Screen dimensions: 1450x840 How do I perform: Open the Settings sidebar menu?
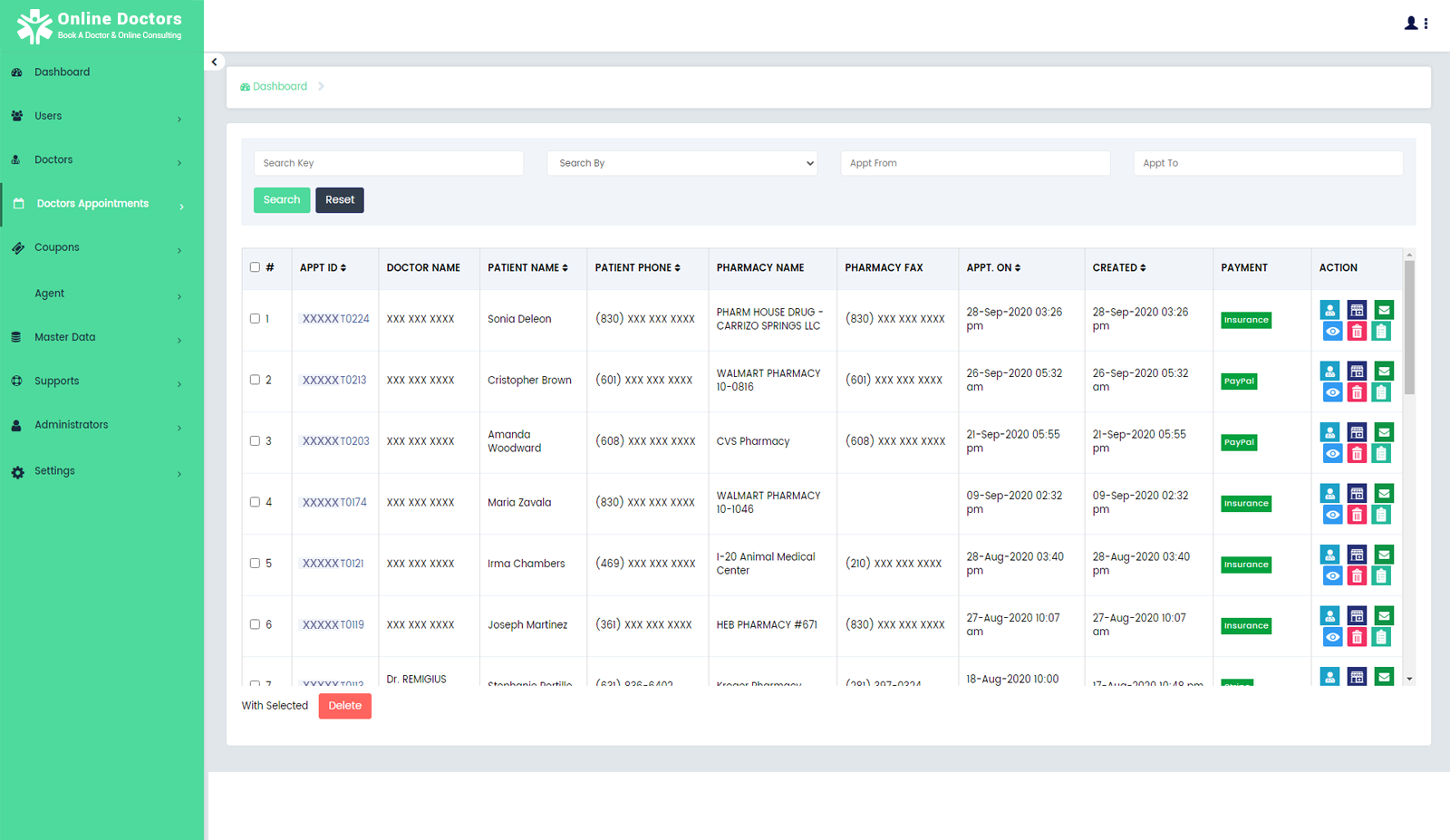point(54,471)
